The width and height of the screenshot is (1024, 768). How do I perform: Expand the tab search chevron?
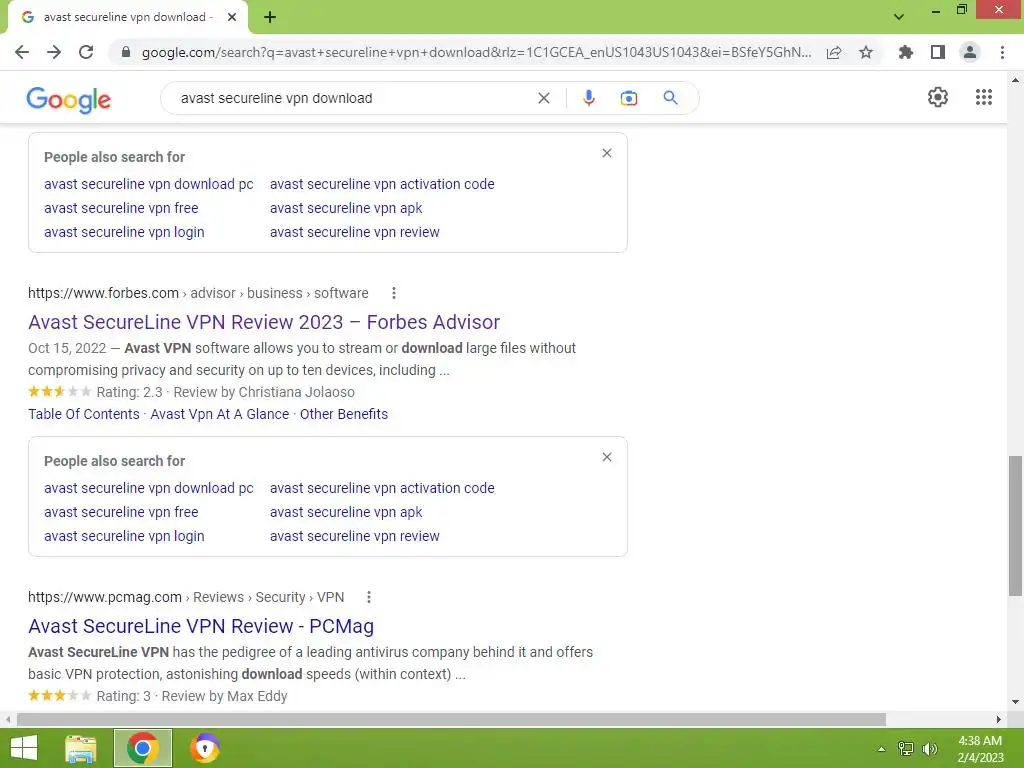coord(899,17)
